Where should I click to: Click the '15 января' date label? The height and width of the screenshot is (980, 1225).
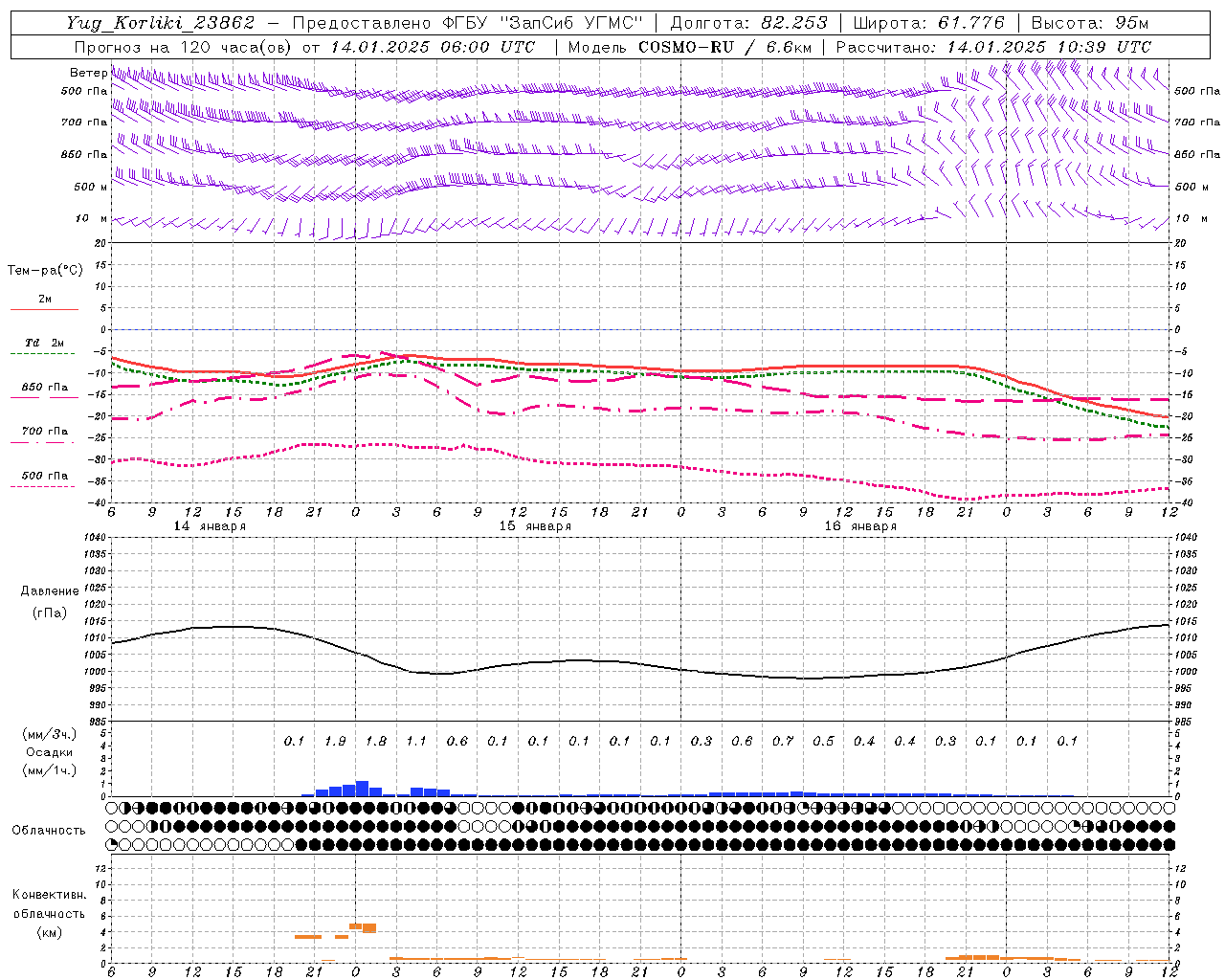[x=535, y=526]
